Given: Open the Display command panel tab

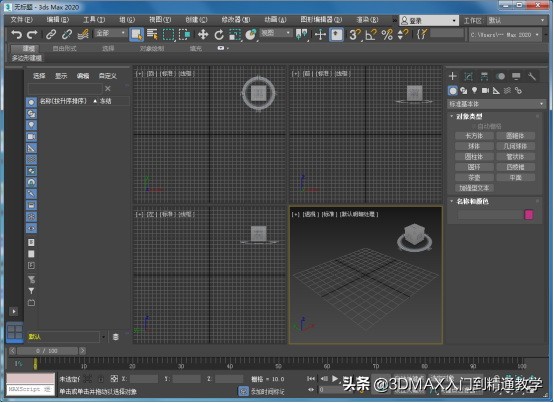Looking at the screenshot, I should (x=516, y=76).
